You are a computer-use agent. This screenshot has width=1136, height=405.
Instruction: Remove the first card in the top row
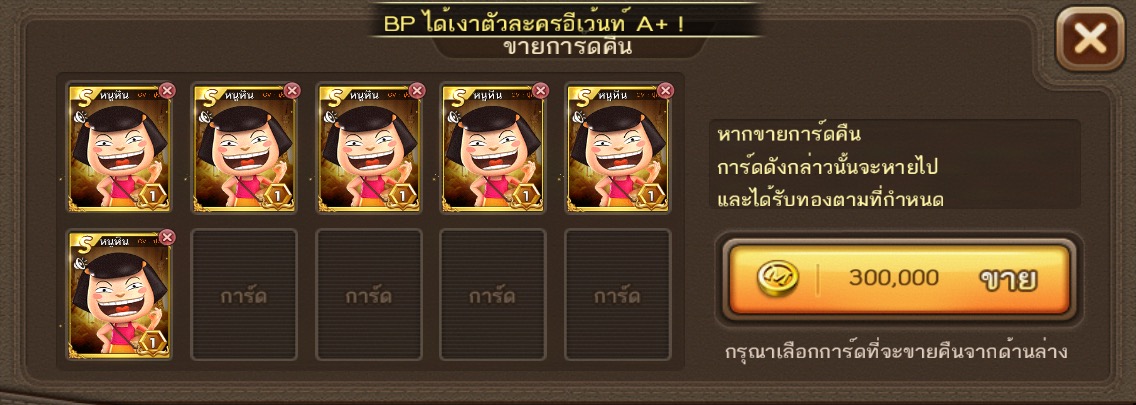pos(167,91)
